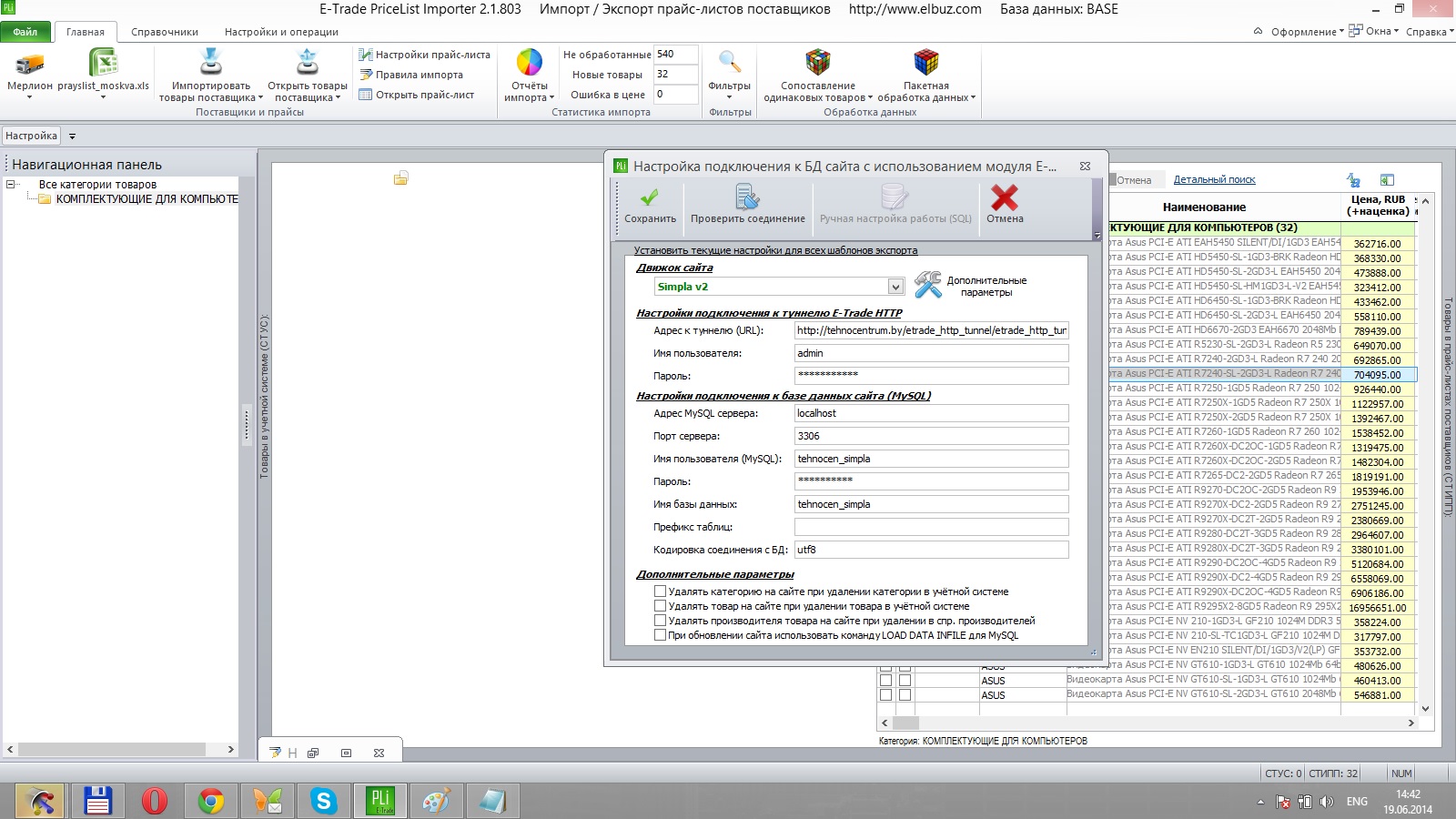The width and height of the screenshot is (1456, 819).
Task: Click the text search icon above the price column
Action: pyautogui.click(x=1354, y=180)
